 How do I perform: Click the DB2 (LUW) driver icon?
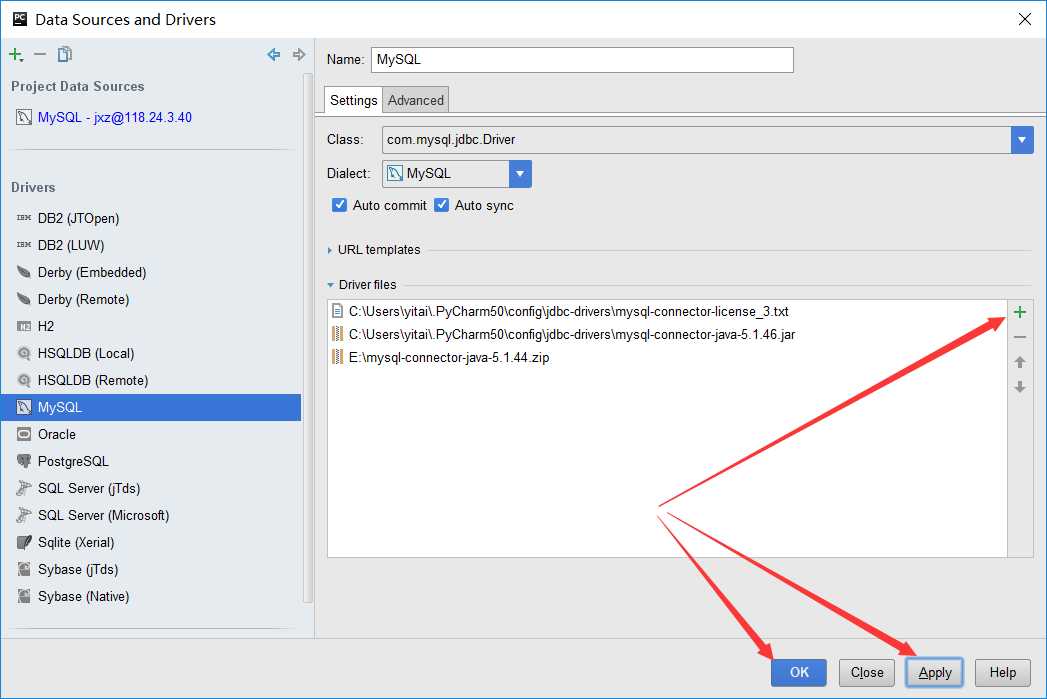24,245
